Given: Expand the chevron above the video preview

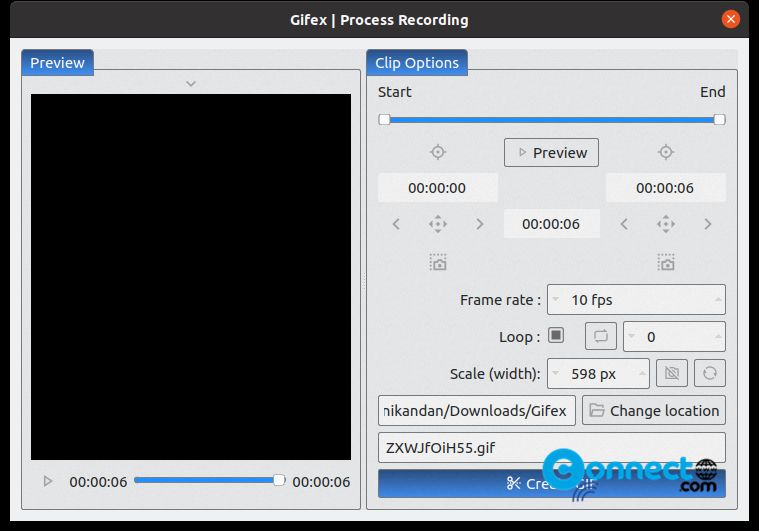Looking at the screenshot, I should tap(191, 84).
